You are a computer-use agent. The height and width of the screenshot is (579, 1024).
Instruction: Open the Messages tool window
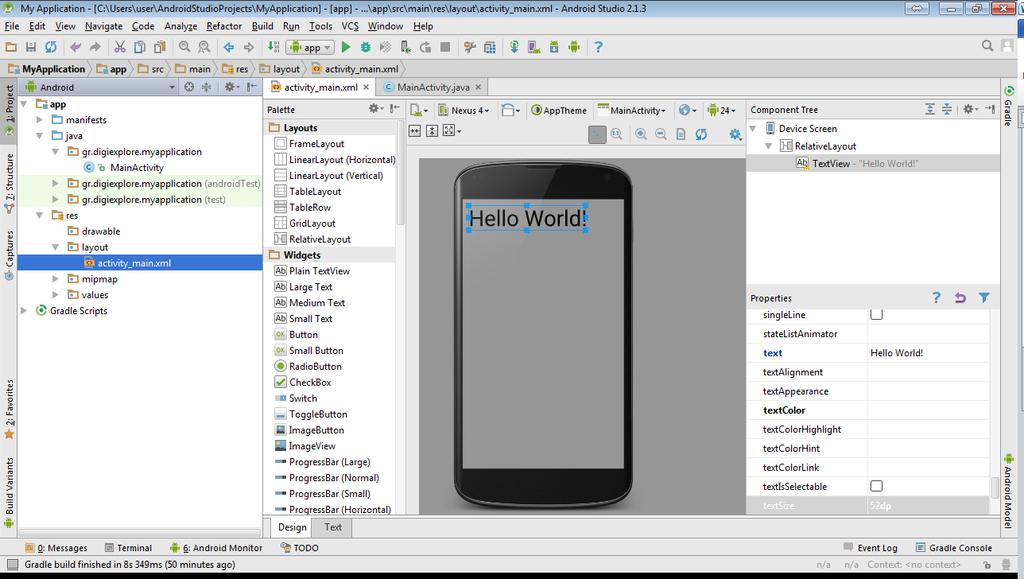[x=56, y=548]
